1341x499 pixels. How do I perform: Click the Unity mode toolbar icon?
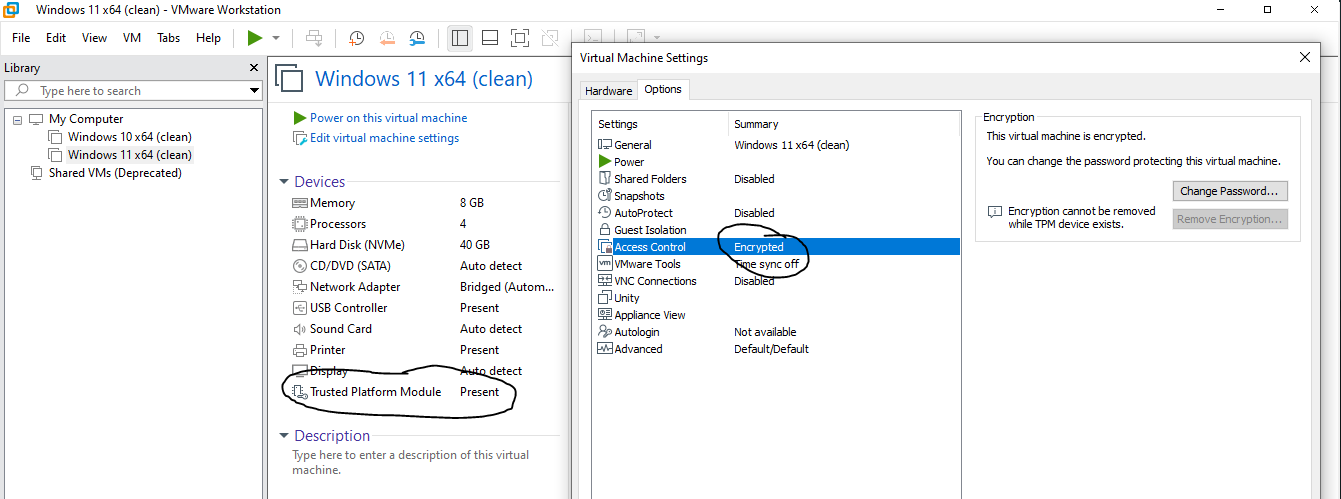(x=549, y=38)
